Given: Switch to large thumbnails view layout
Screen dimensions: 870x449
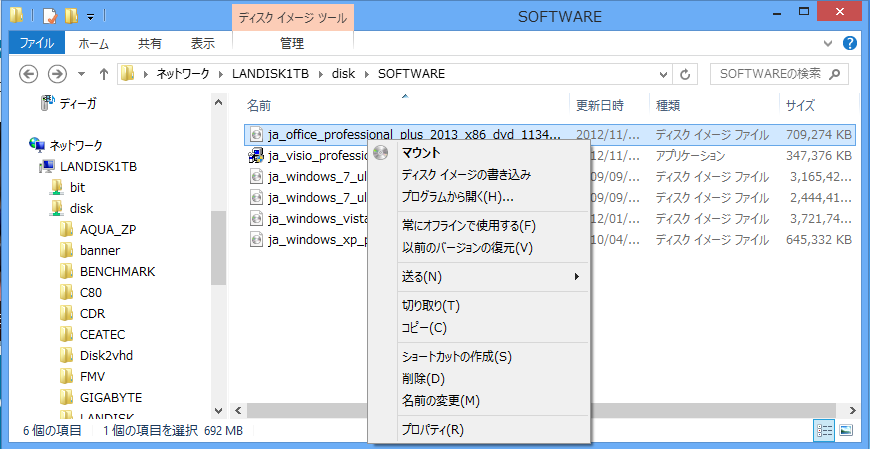Looking at the screenshot, I should (x=846, y=430).
